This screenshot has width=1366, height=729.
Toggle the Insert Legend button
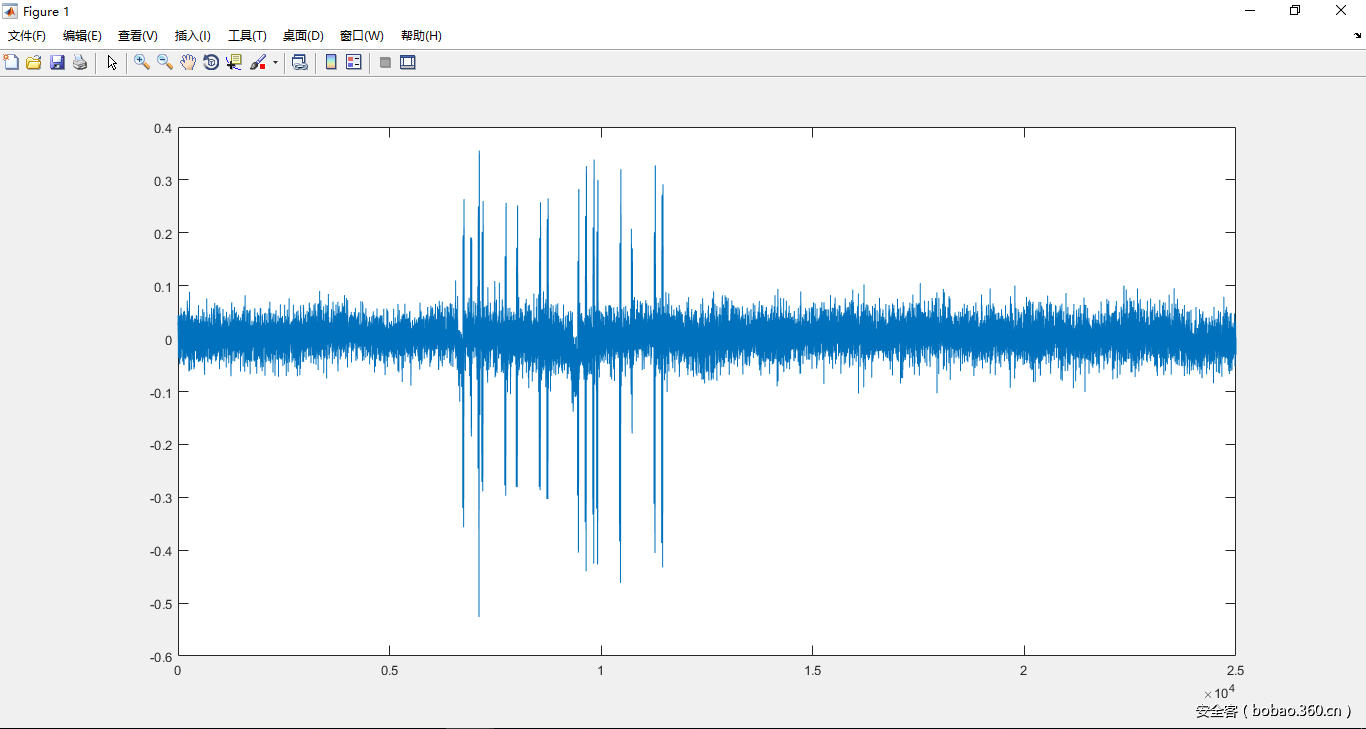pyautogui.click(x=353, y=62)
